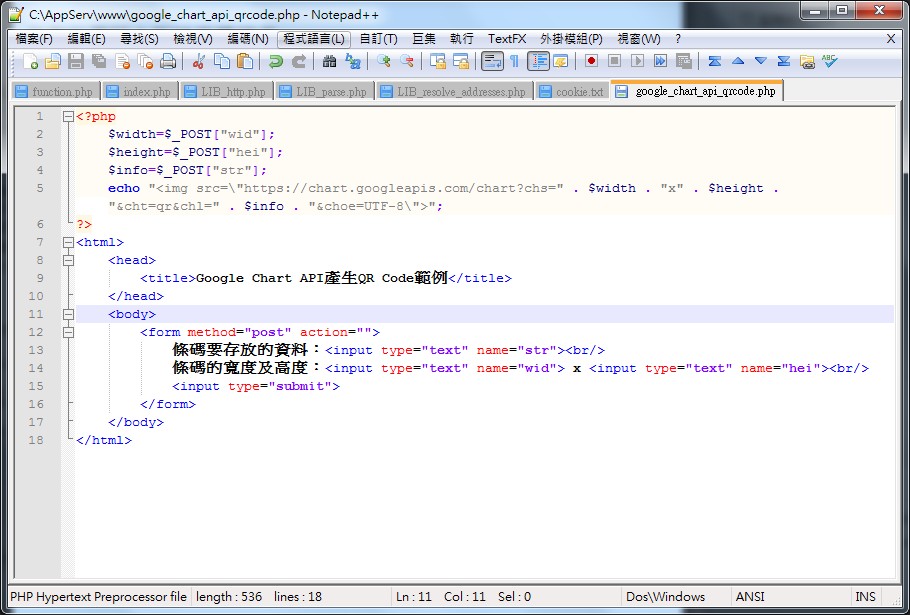Image resolution: width=910 pixels, height=615 pixels.
Task: Click the Redo arrow icon
Action: [x=298, y=61]
